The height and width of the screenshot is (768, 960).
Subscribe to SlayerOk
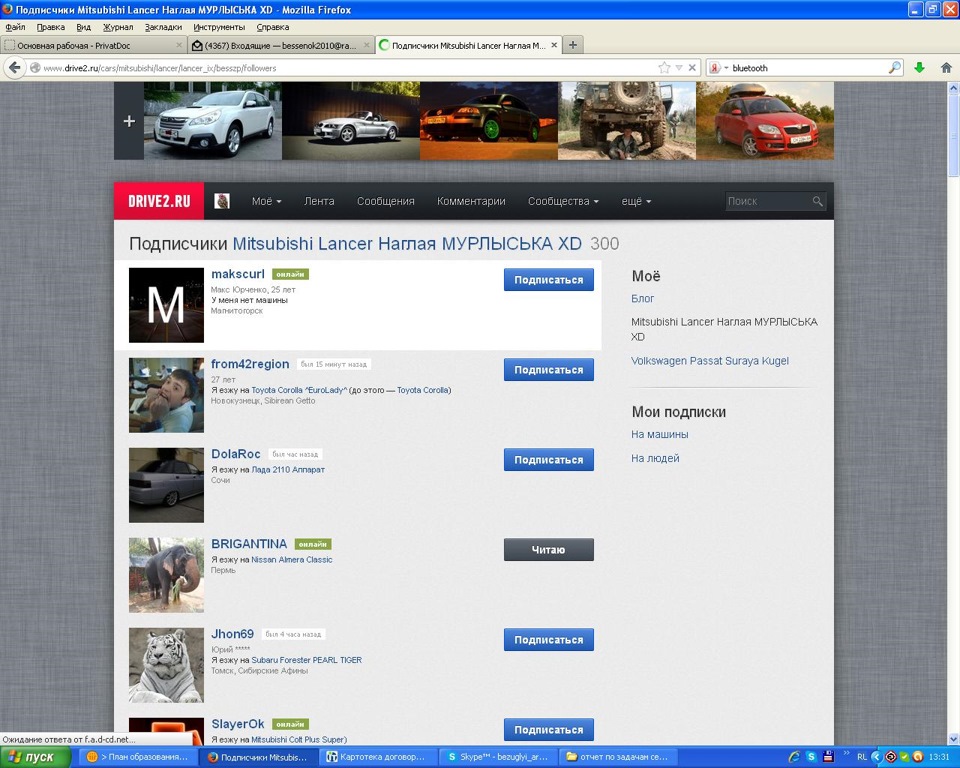[x=549, y=729]
